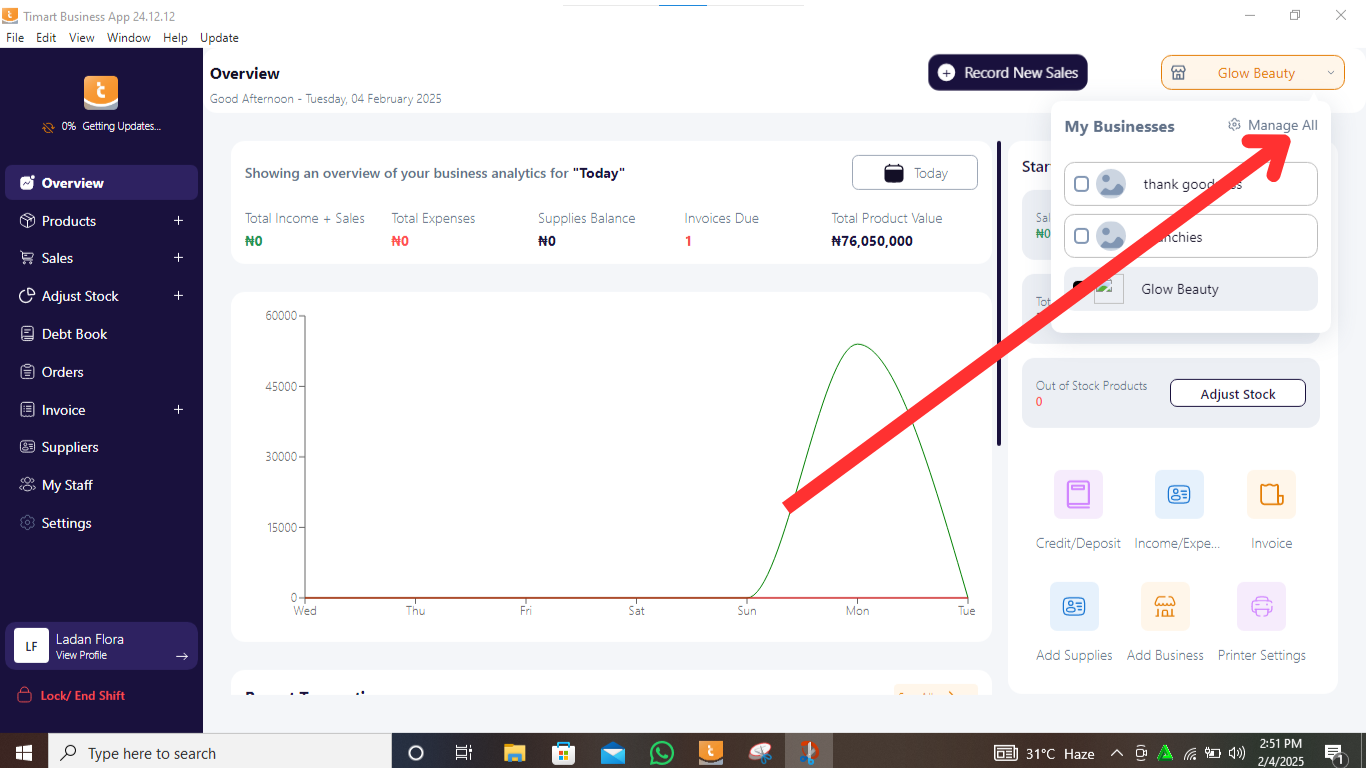Image resolution: width=1366 pixels, height=768 pixels.
Task: Click the Timart logo in the sidebar
Action: pos(101,92)
